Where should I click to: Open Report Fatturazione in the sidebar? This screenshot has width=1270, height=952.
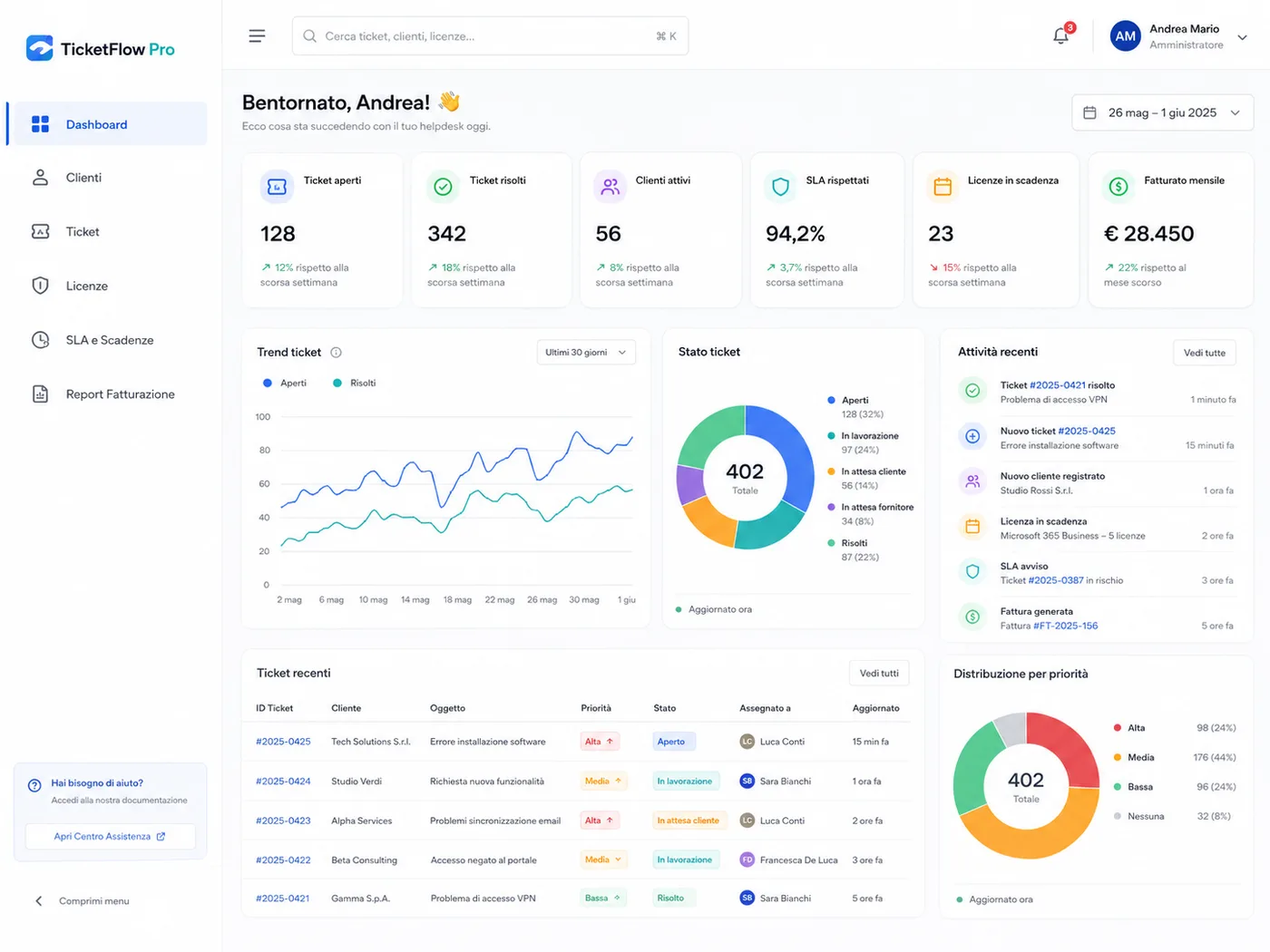coord(108,394)
